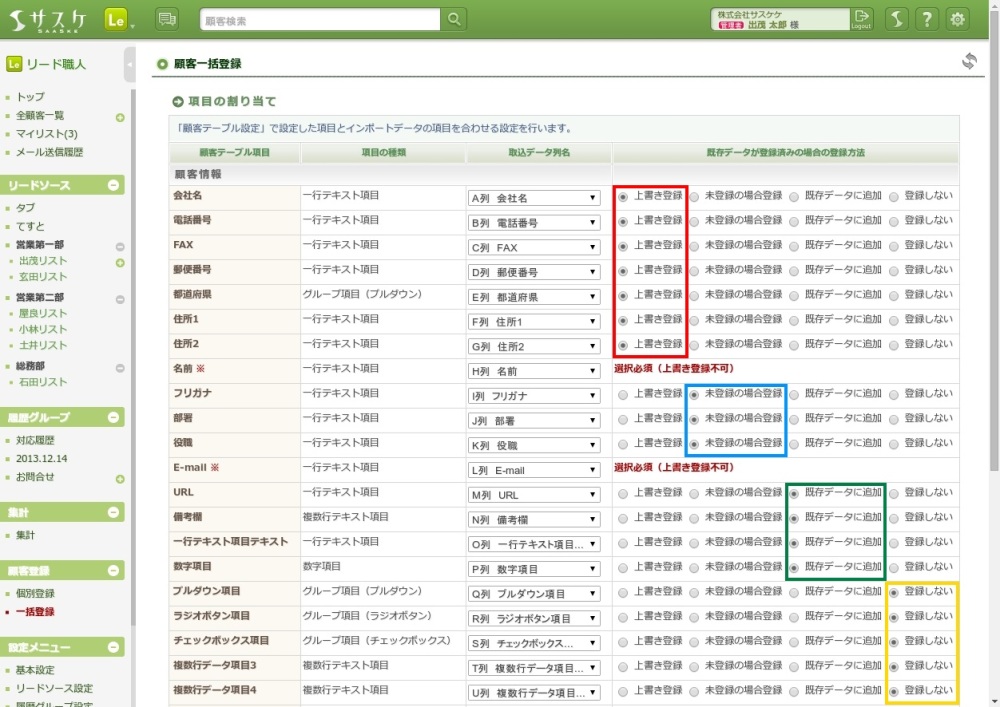Click the Logout icon in header
1000x707 pixels.
[861, 19]
